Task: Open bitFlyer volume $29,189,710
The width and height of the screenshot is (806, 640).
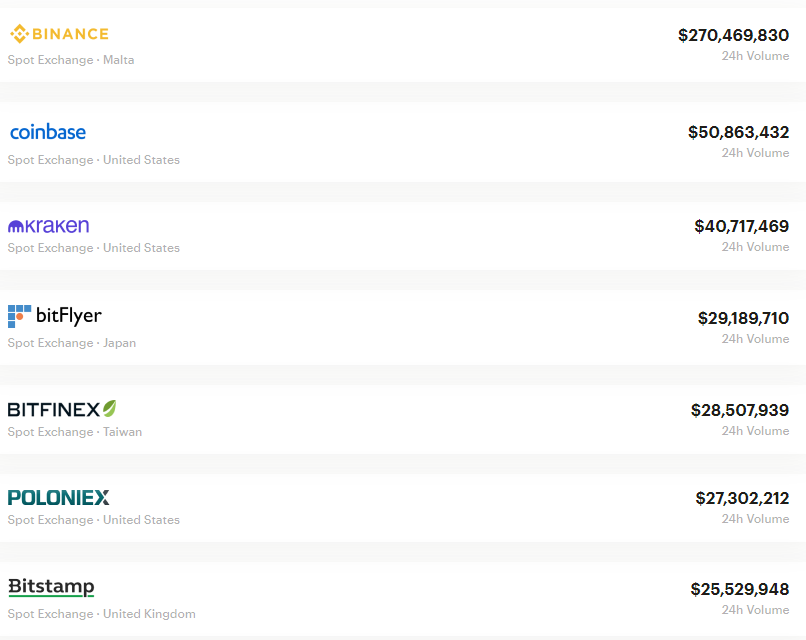Action: pos(743,318)
